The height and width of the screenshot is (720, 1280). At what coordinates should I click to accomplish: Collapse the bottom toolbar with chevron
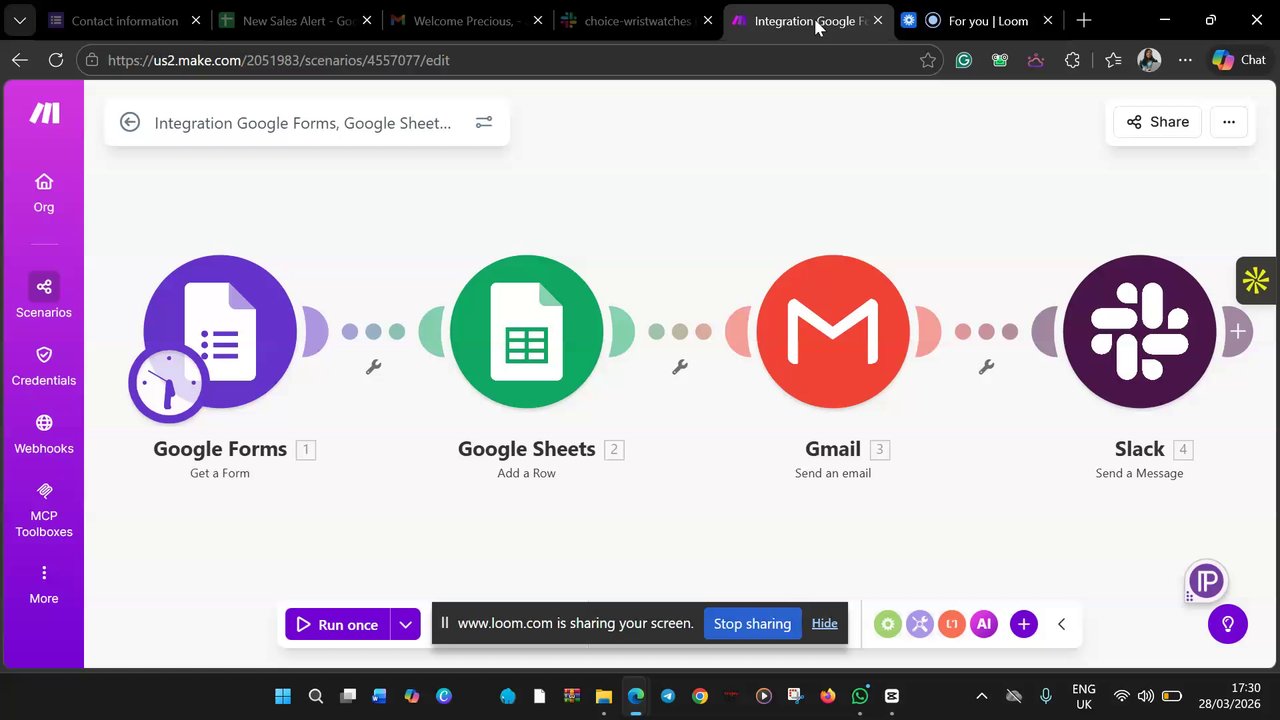[1062, 624]
